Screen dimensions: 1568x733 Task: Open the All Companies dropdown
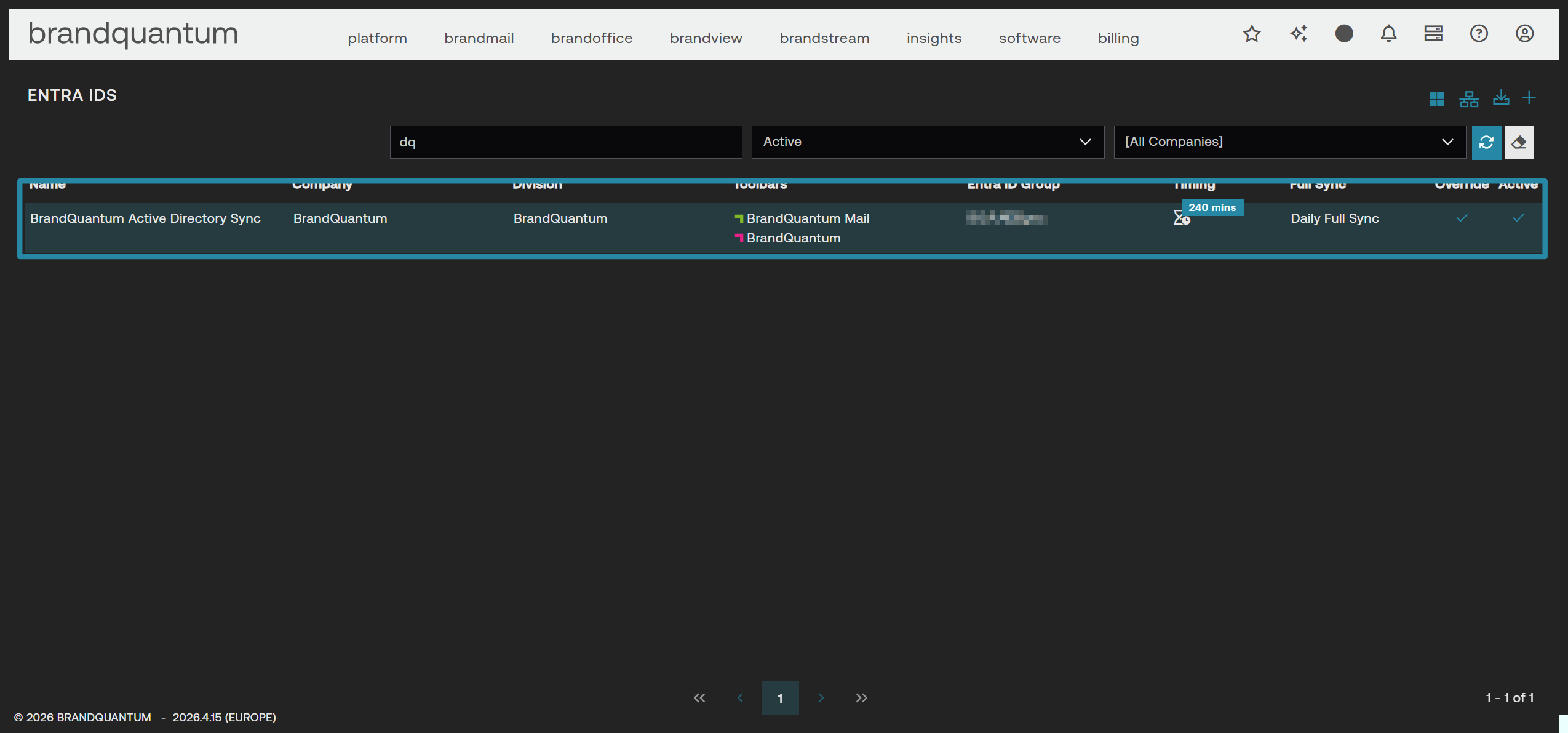point(1289,142)
